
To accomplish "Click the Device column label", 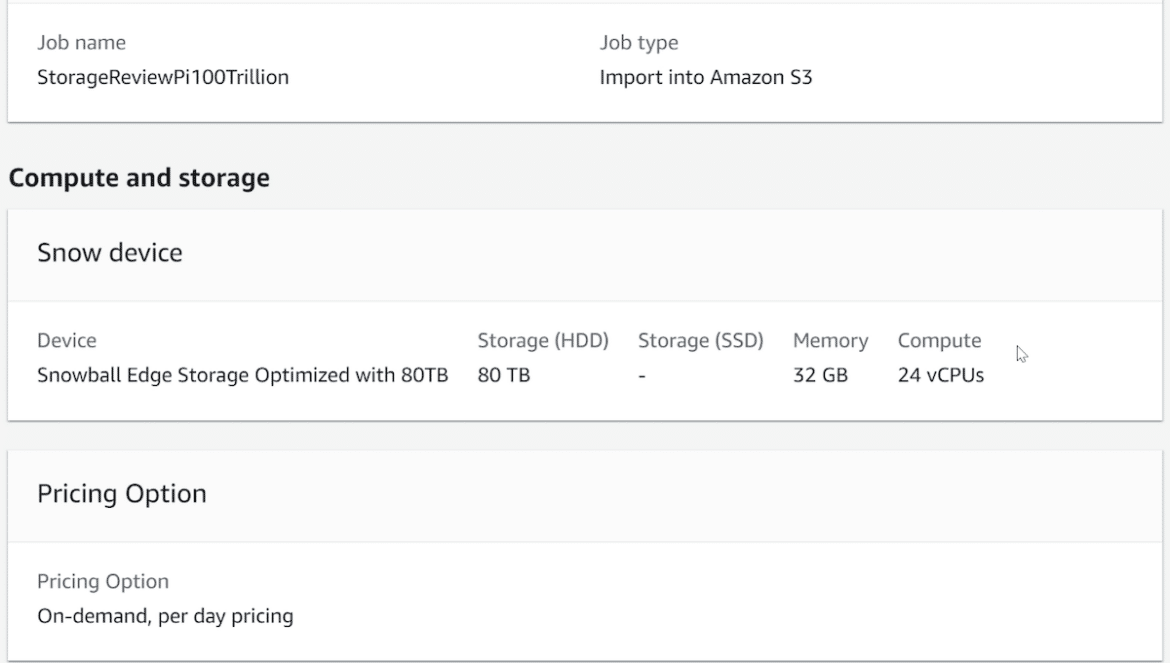I will [66, 341].
